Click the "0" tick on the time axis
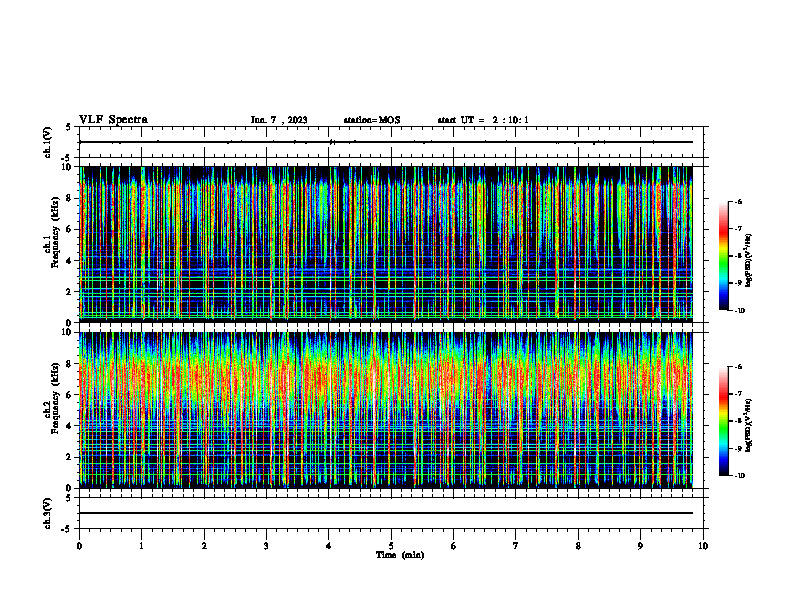792x612 pixels. (79, 546)
